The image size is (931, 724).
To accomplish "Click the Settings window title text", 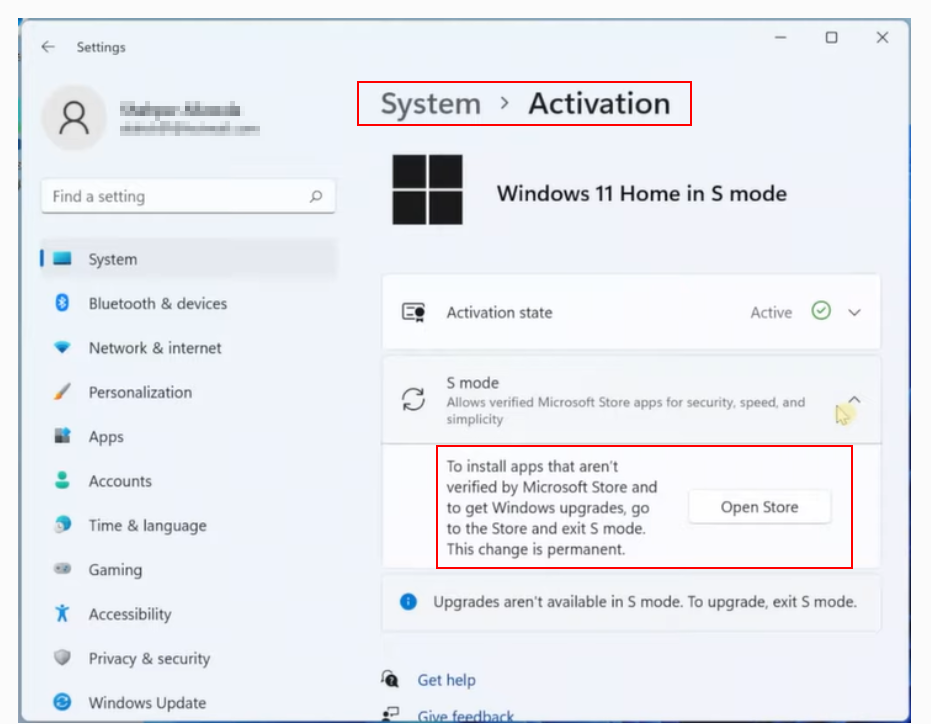I will [x=101, y=47].
